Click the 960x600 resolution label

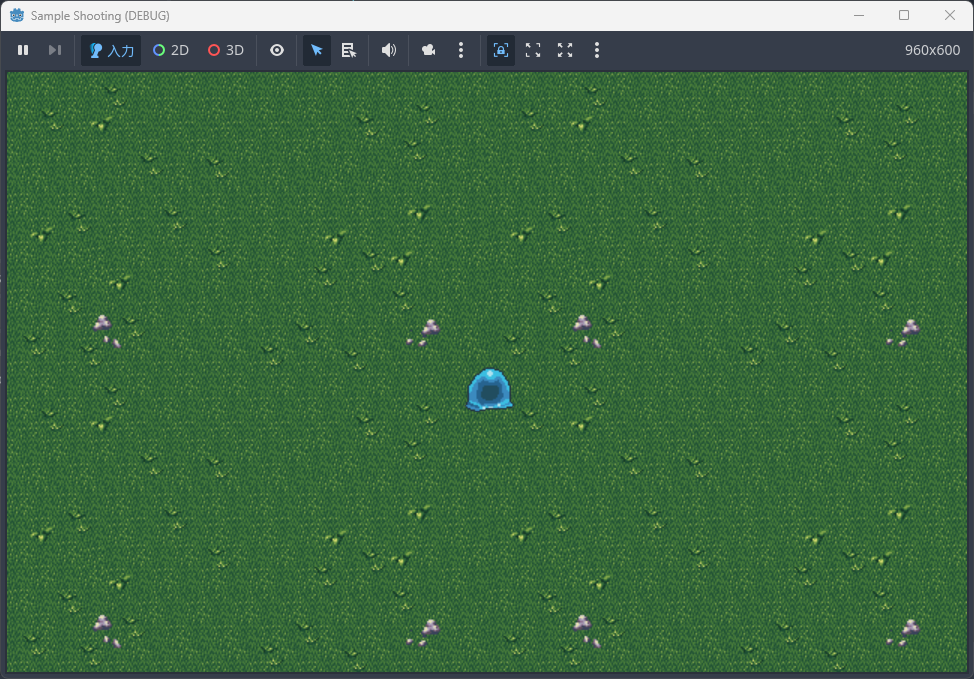(932, 50)
